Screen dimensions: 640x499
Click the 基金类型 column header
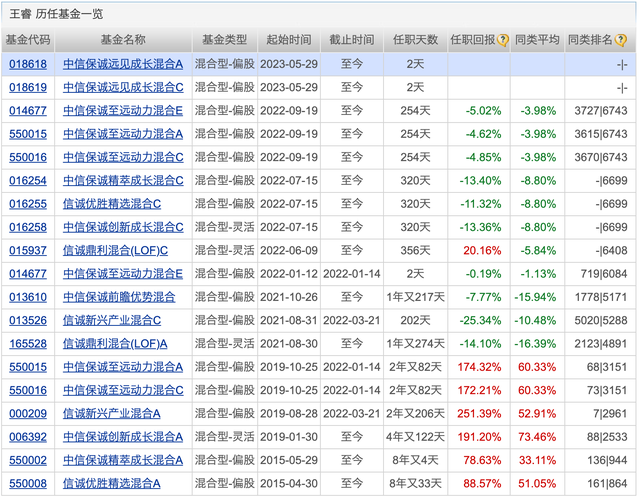pos(224,40)
